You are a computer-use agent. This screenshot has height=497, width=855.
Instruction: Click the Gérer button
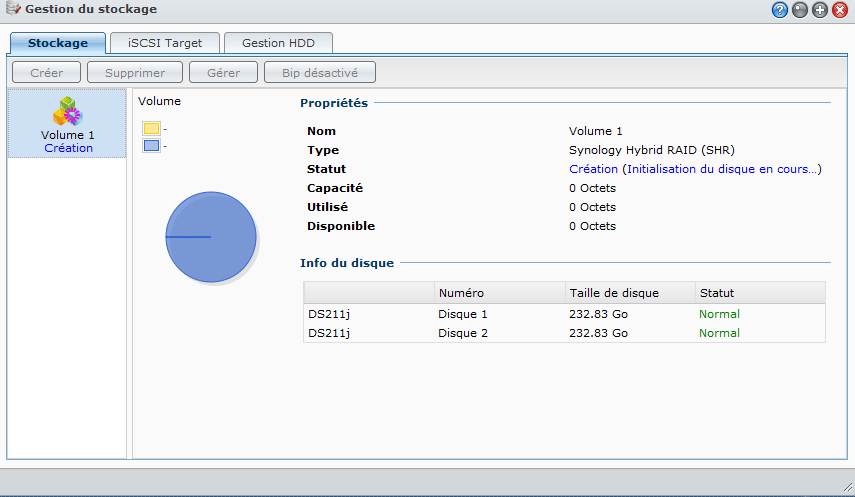click(224, 73)
